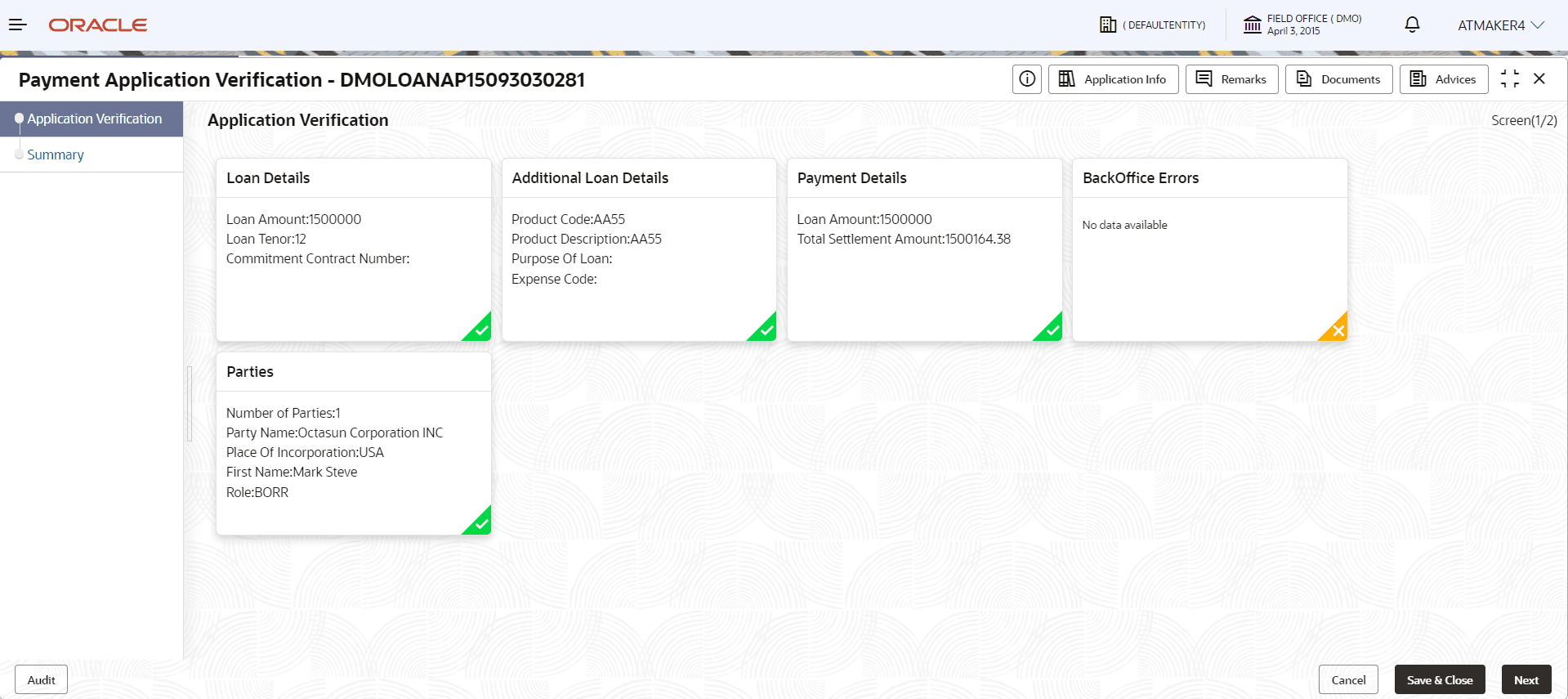This screenshot has height=699, width=1568.
Task: Click the Screen(1/2) indicator
Action: tap(1524, 120)
